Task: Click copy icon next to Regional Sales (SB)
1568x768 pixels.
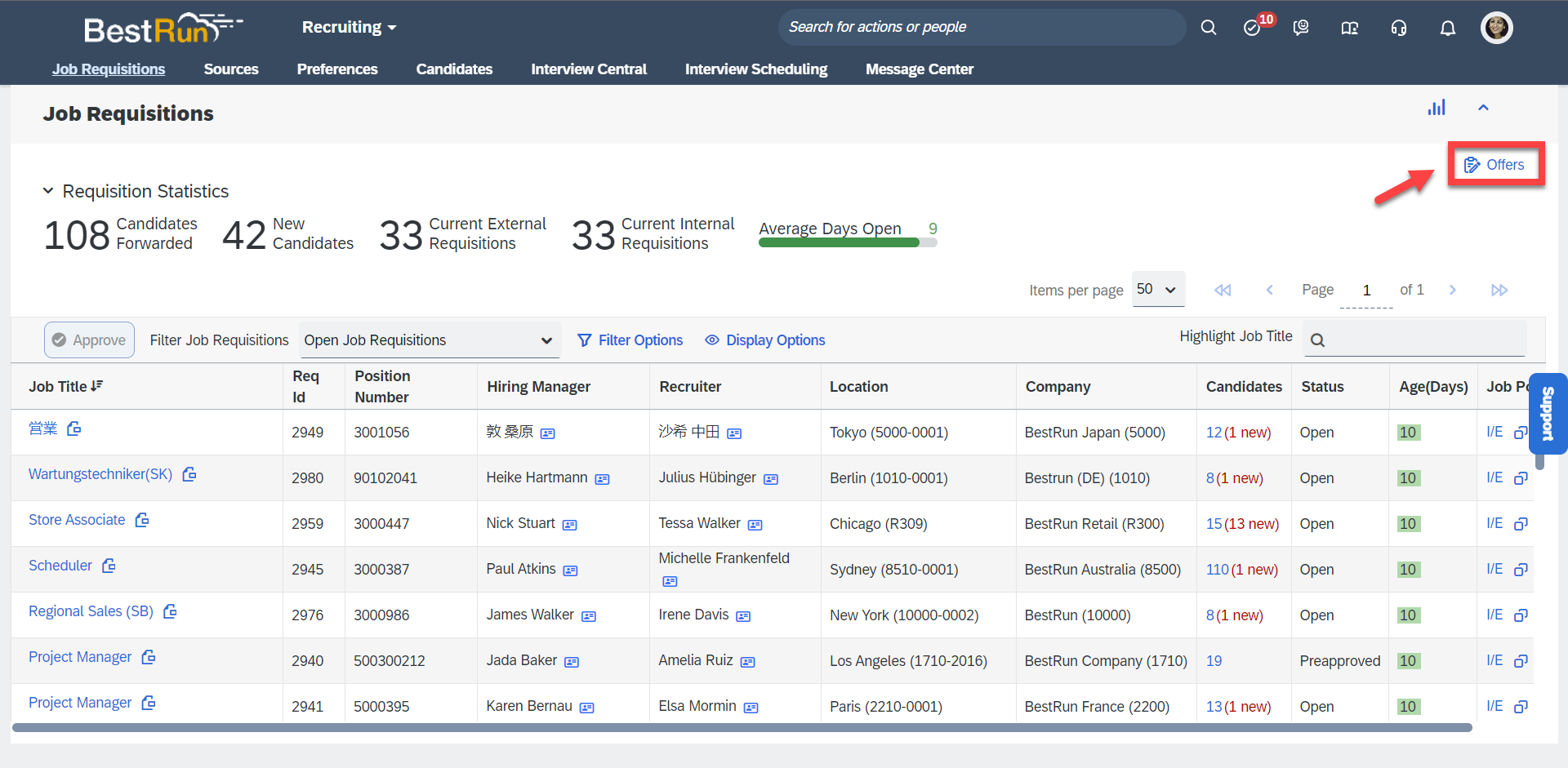Action: (x=170, y=611)
